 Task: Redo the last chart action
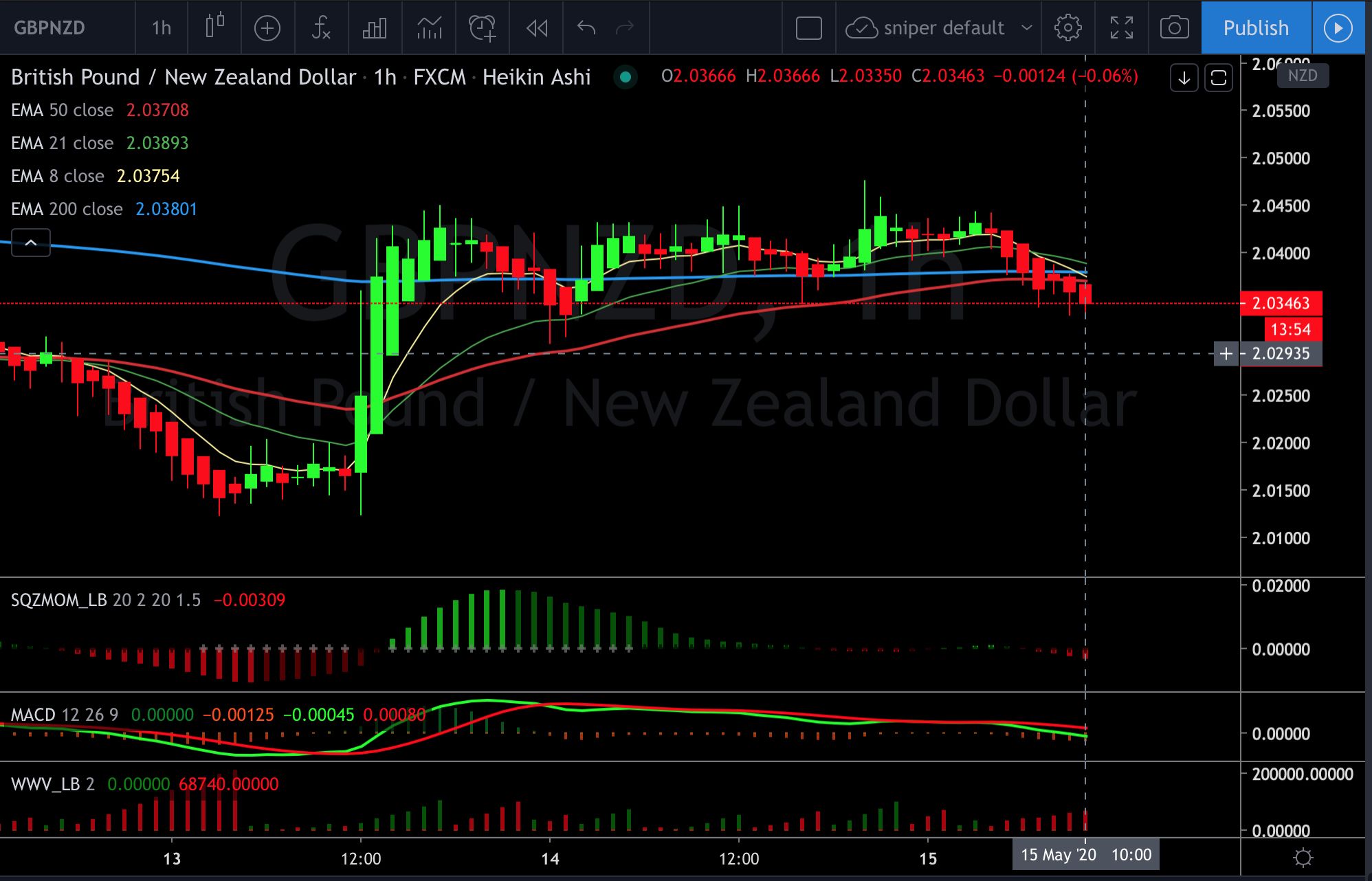(625, 28)
